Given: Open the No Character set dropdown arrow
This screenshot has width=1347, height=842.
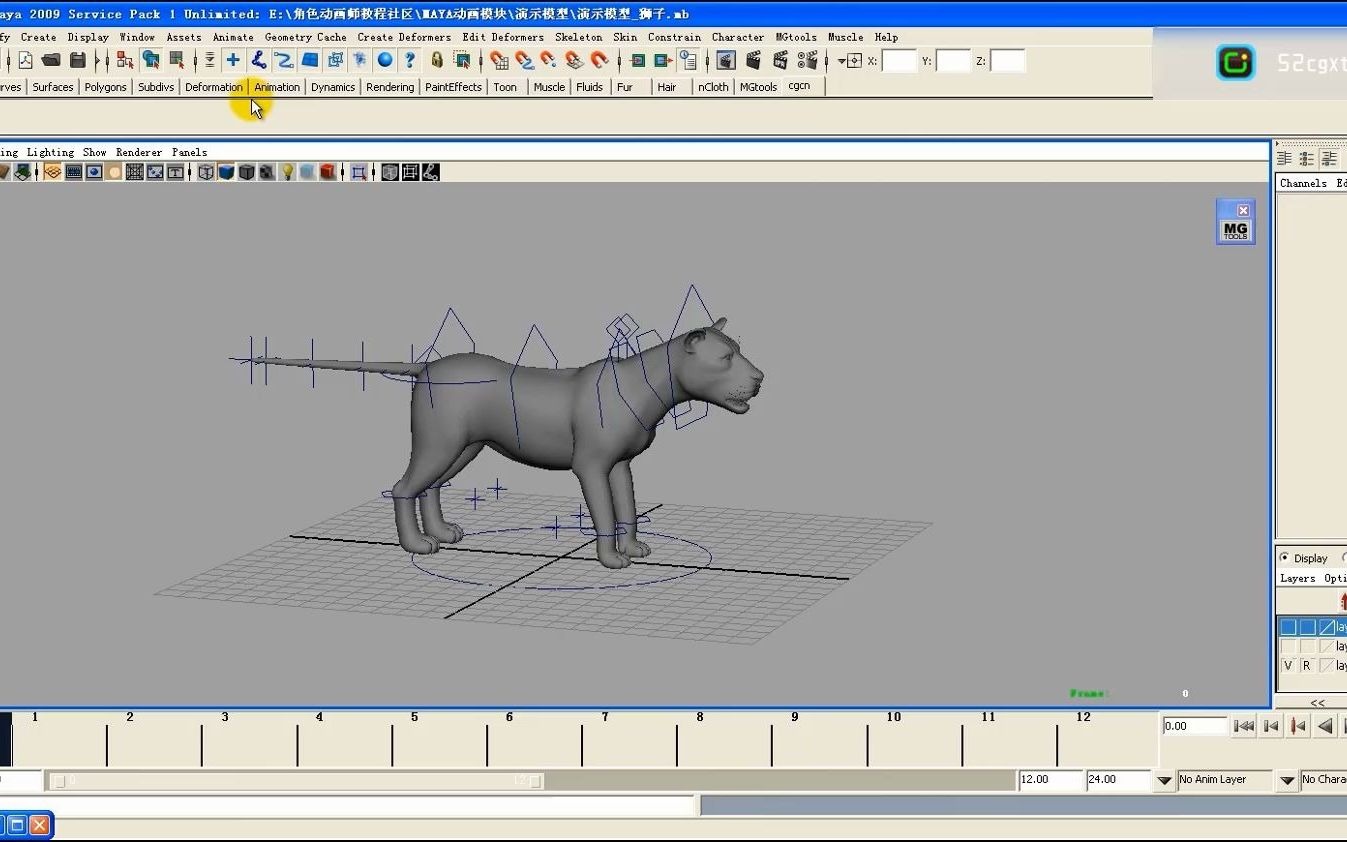Looking at the screenshot, I should 1288,780.
